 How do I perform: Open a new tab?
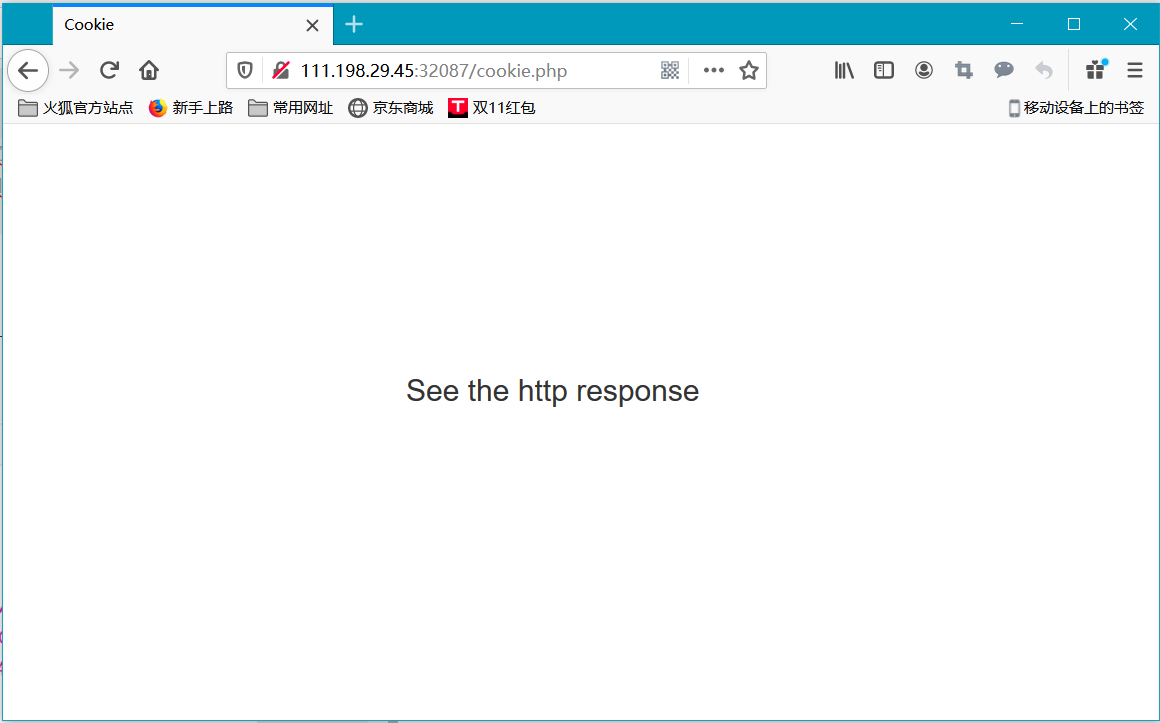pyautogui.click(x=354, y=24)
